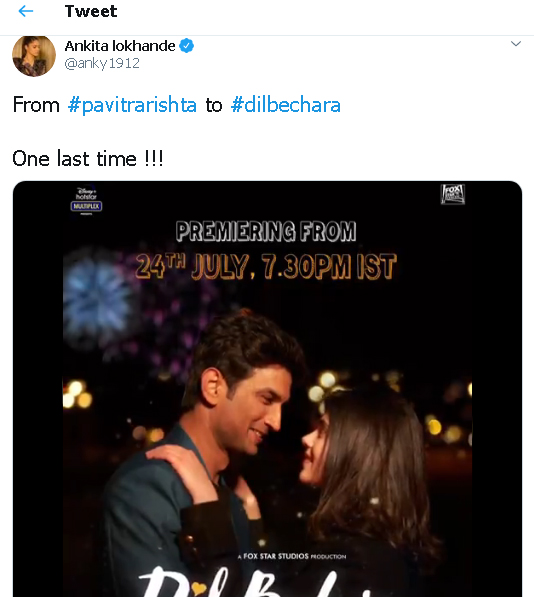The image size is (534, 597).
Task: Open the #dilbechara hashtag
Action: click(x=285, y=105)
